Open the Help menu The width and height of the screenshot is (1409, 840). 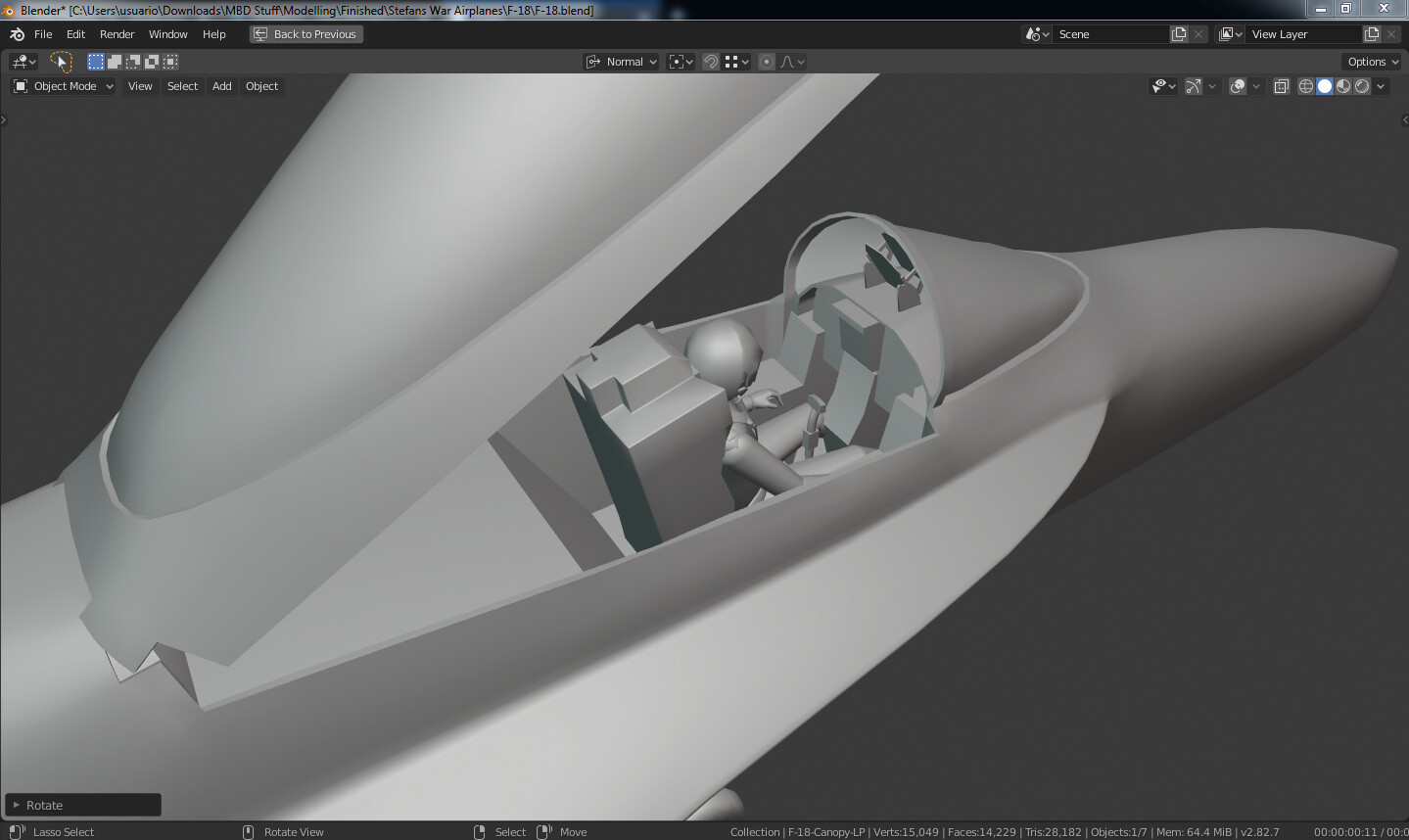pos(213,34)
